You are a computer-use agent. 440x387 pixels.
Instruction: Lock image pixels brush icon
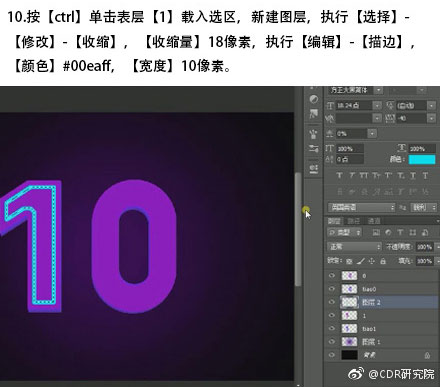(360, 261)
